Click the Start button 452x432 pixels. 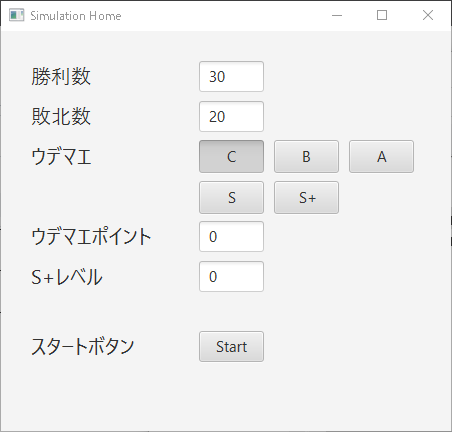[x=231, y=346]
